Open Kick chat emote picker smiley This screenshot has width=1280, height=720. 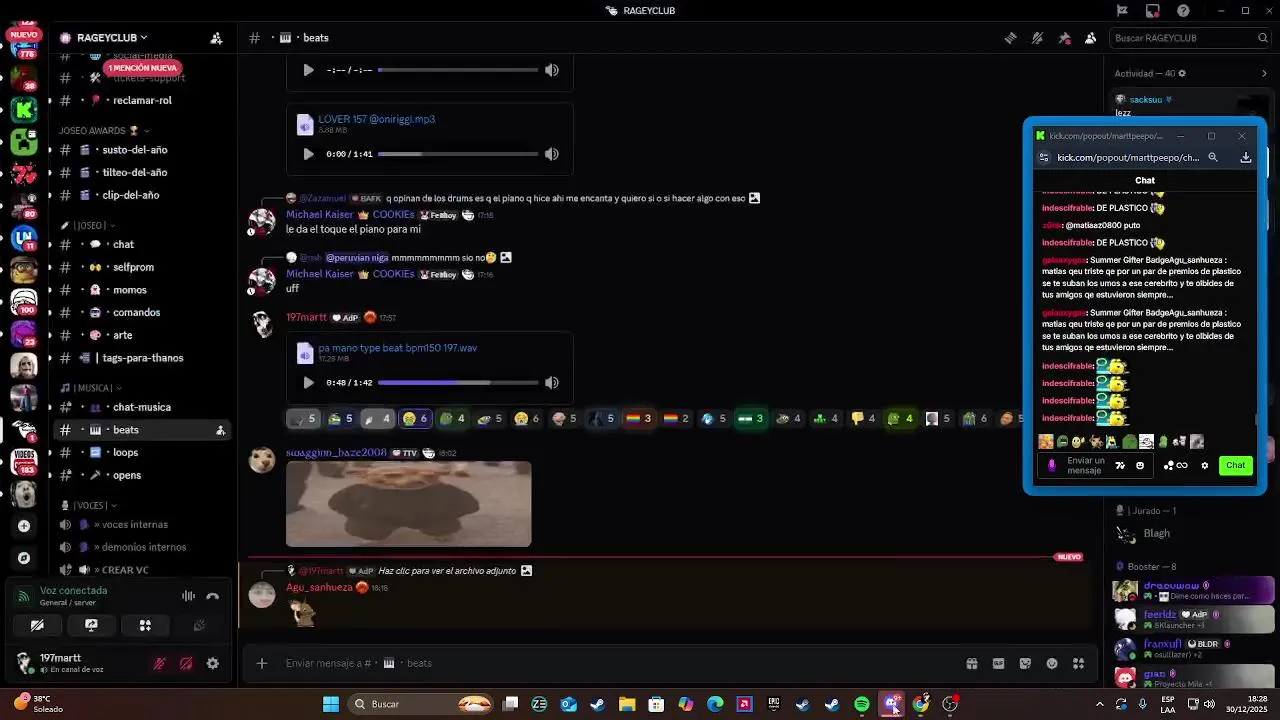pos(1140,465)
